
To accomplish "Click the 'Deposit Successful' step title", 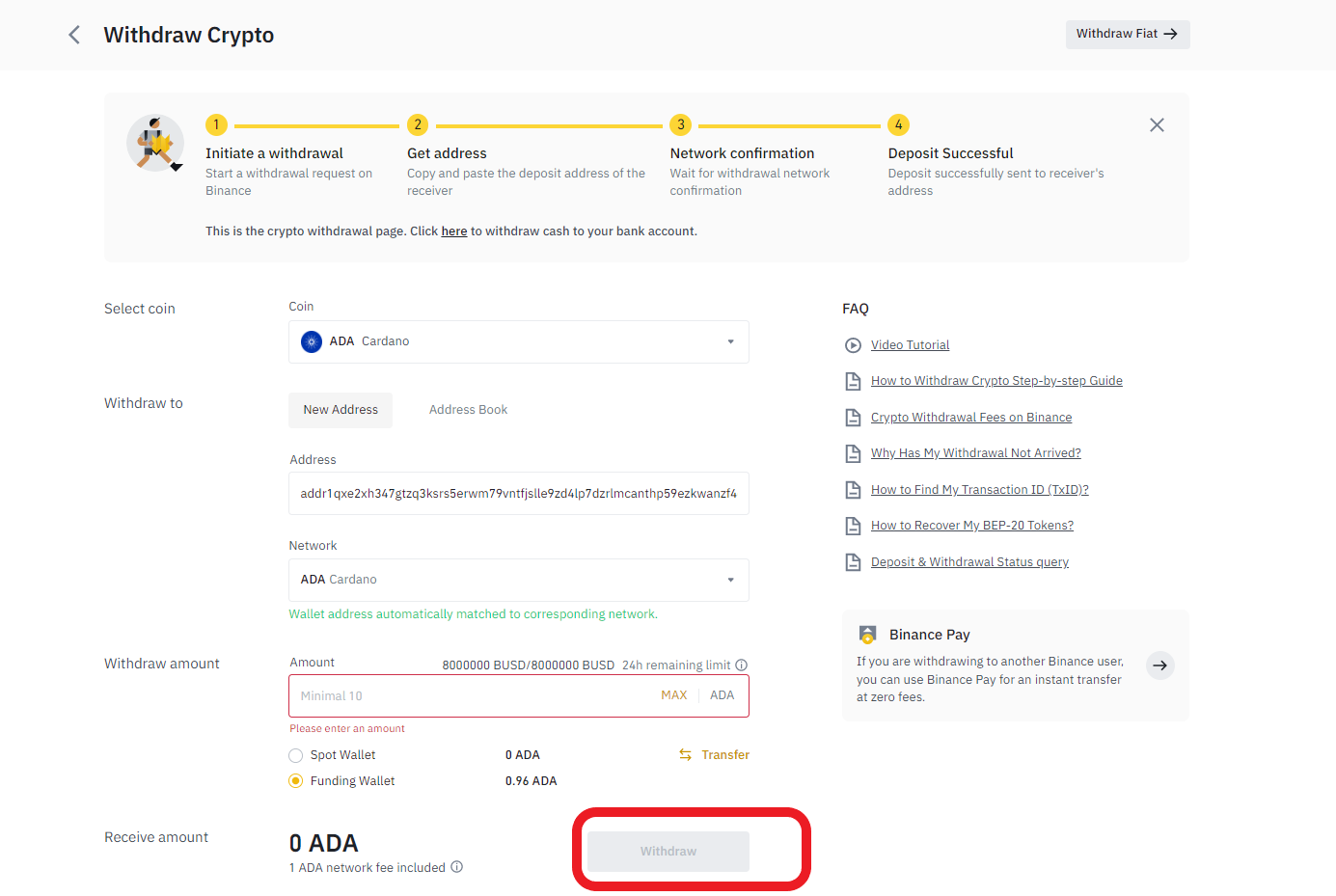I will 951,153.
